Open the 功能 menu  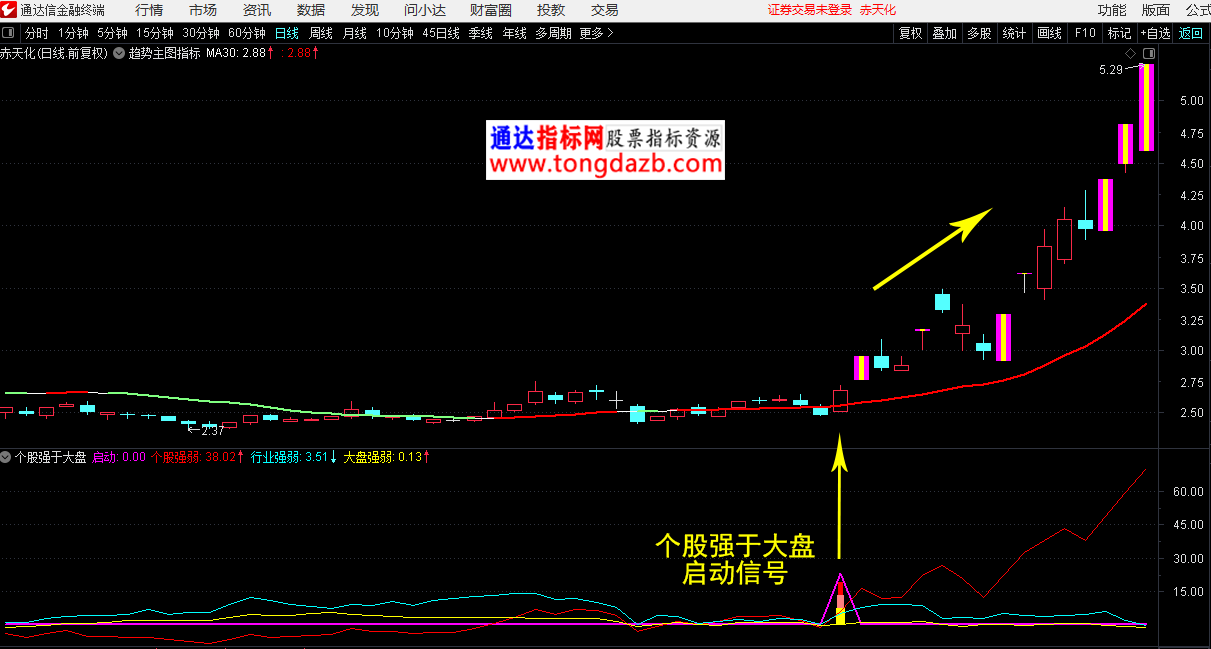[1112, 10]
